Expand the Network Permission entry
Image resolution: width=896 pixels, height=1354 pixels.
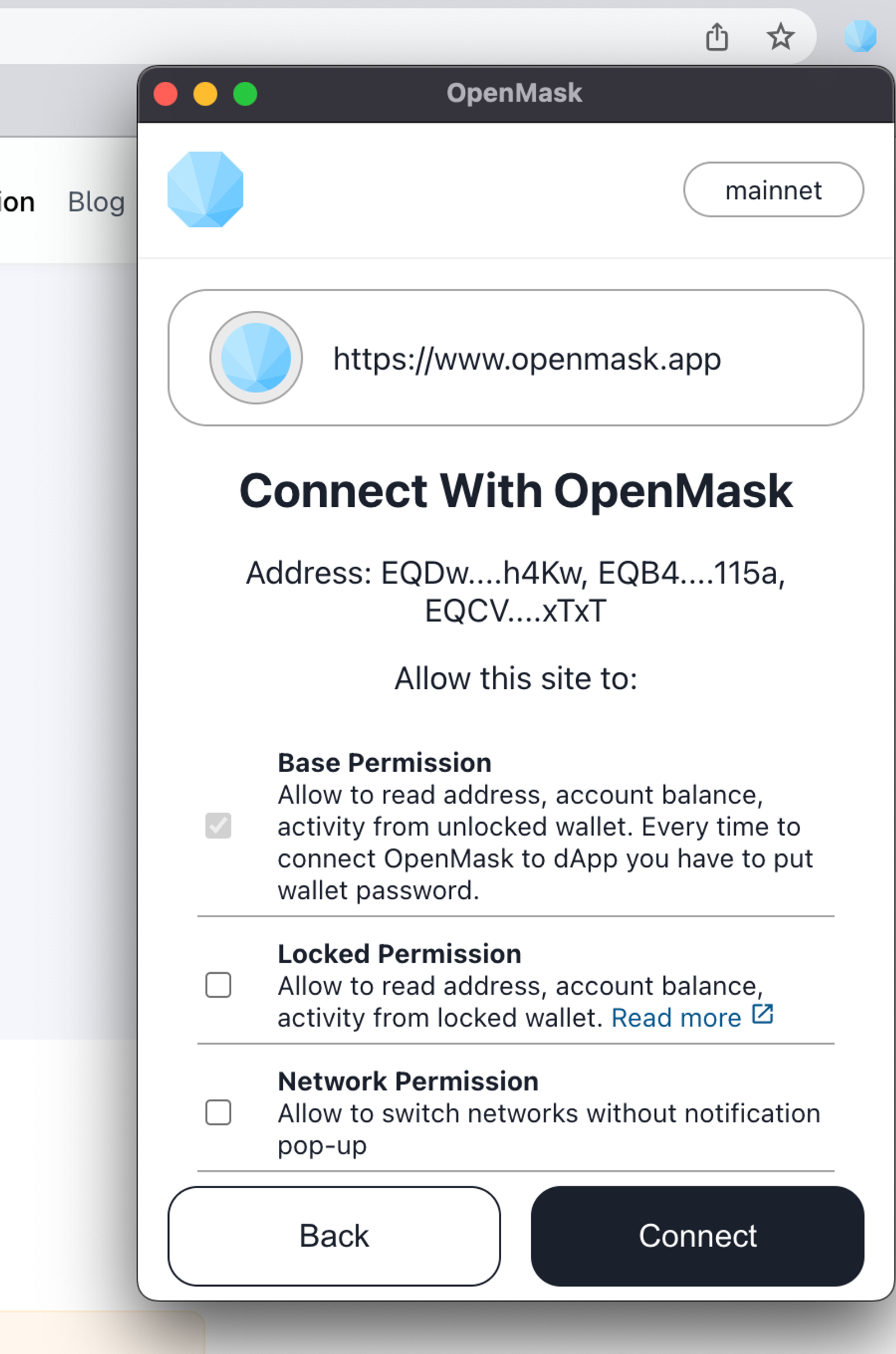pos(408,1081)
